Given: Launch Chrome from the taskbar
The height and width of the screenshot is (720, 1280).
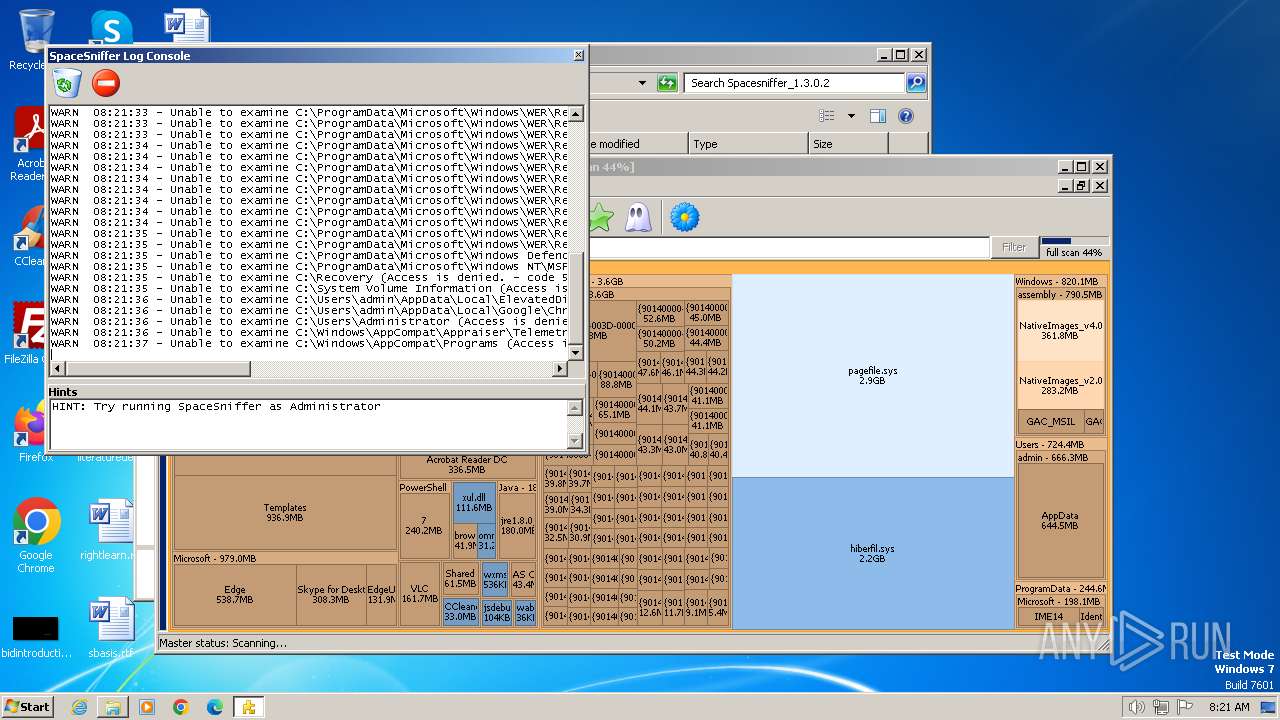Looking at the screenshot, I should pos(181,707).
